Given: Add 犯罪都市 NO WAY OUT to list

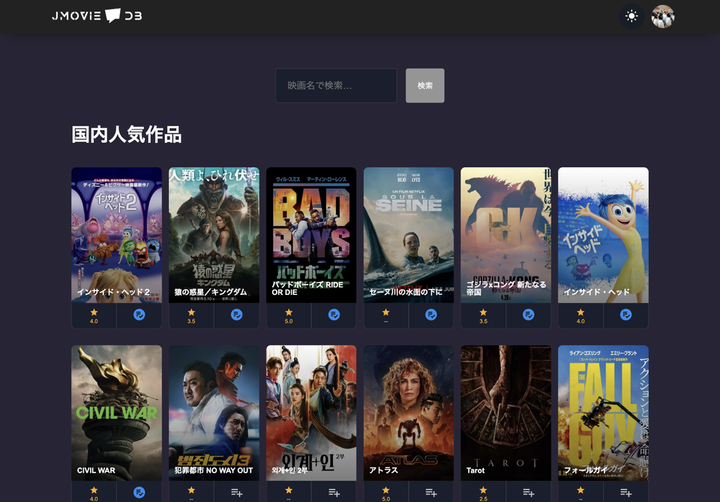Looking at the screenshot, I should pyautogui.click(x=236, y=492).
